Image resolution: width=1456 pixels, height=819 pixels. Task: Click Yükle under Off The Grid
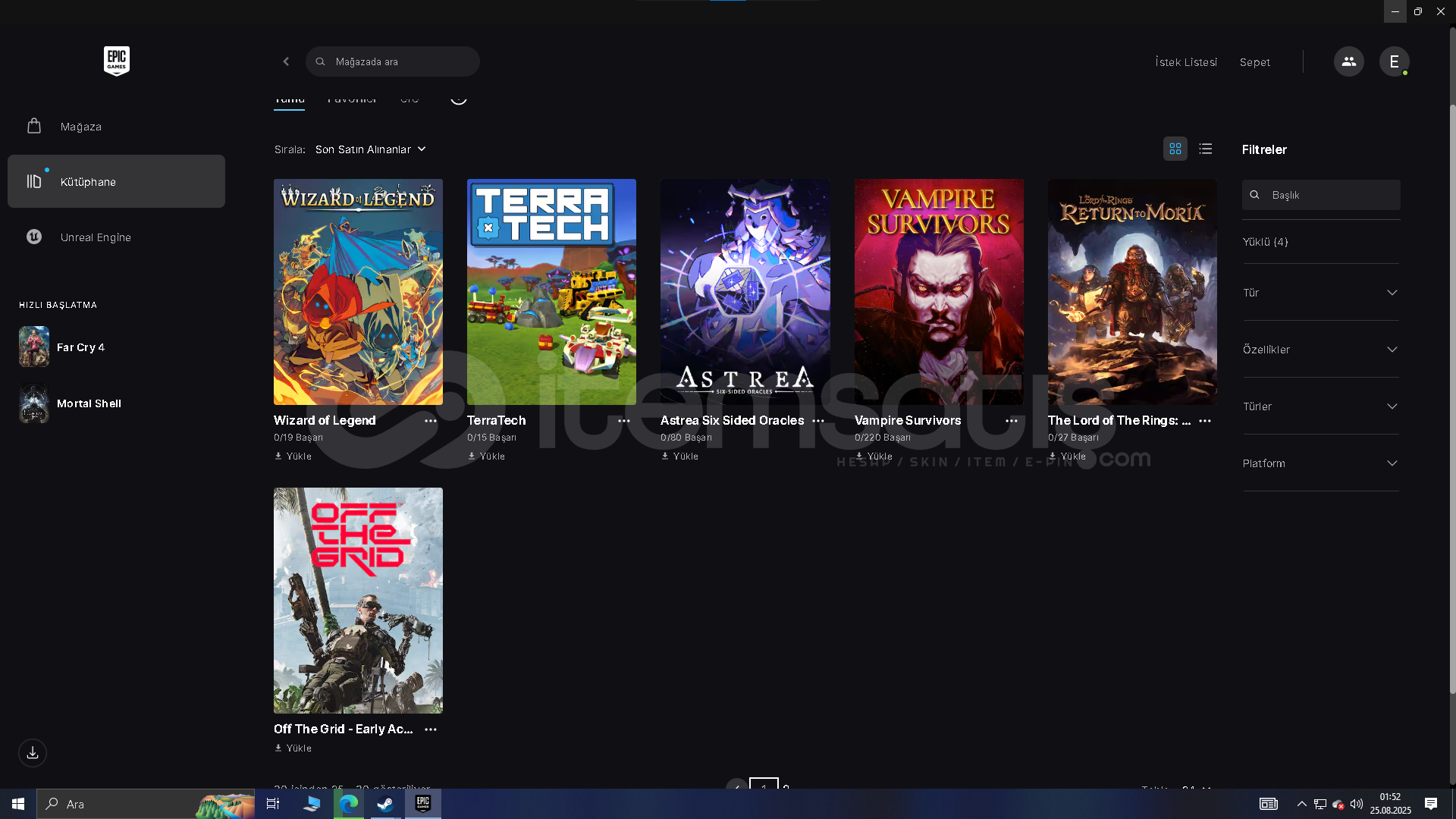pos(293,748)
